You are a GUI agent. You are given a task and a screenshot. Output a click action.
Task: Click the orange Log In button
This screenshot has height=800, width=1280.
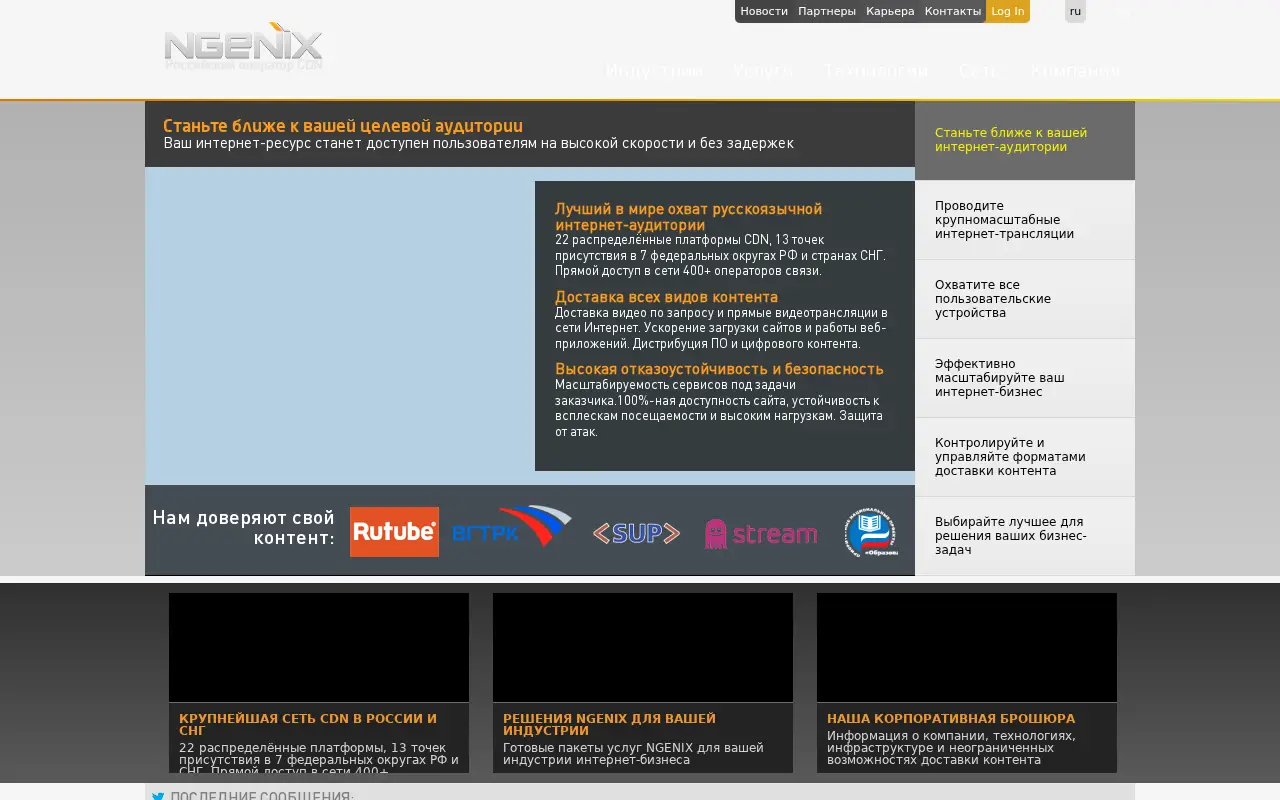pos(1008,11)
